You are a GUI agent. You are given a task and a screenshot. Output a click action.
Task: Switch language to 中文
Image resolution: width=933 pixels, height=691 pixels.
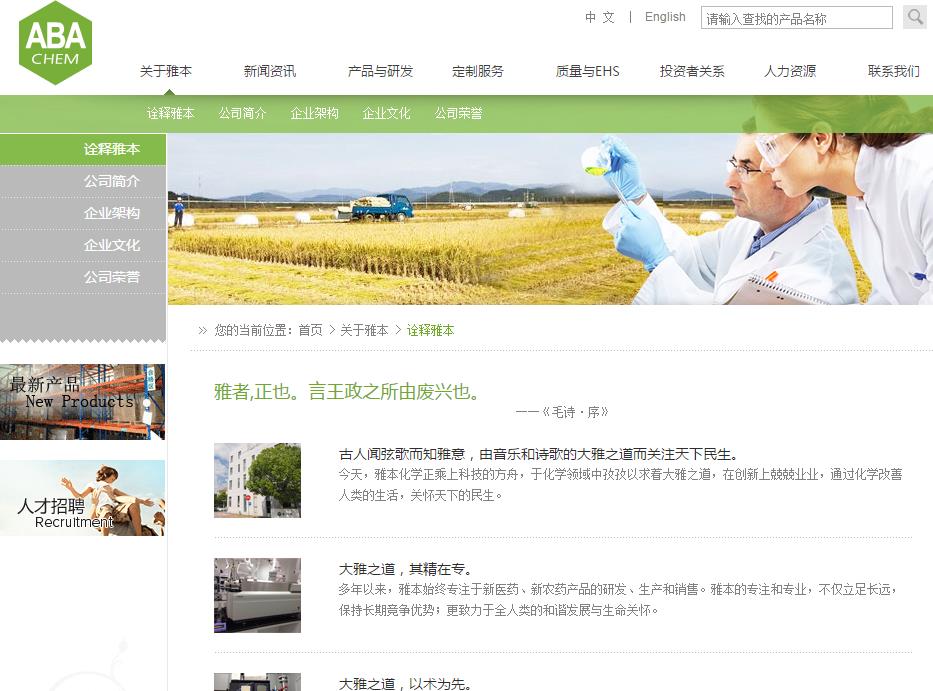pos(600,17)
